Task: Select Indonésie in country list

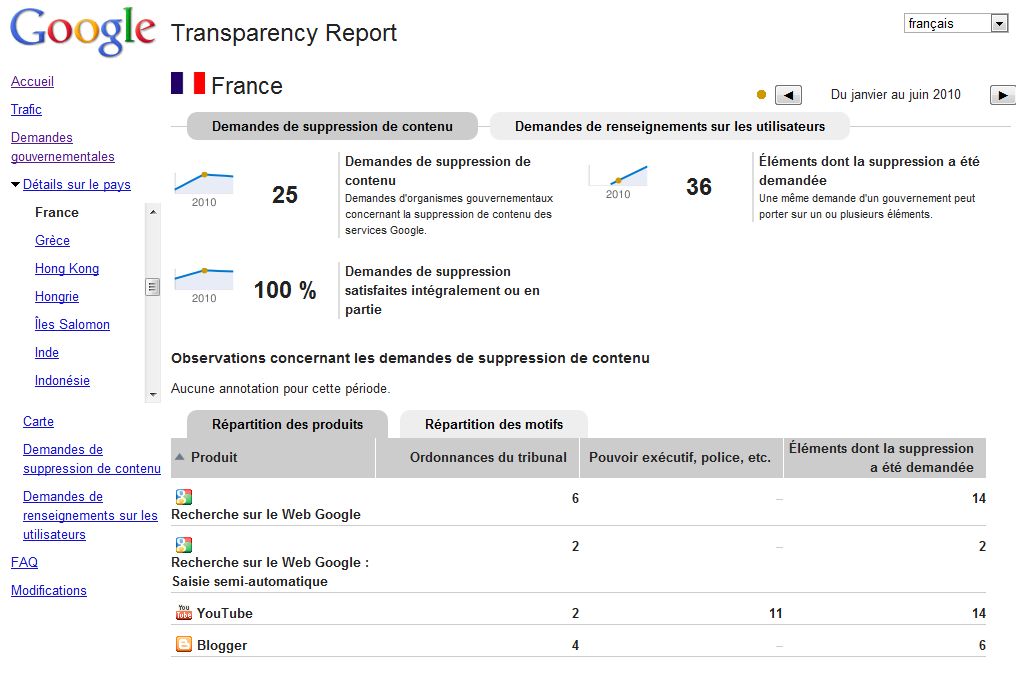Action: (x=62, y=380)
